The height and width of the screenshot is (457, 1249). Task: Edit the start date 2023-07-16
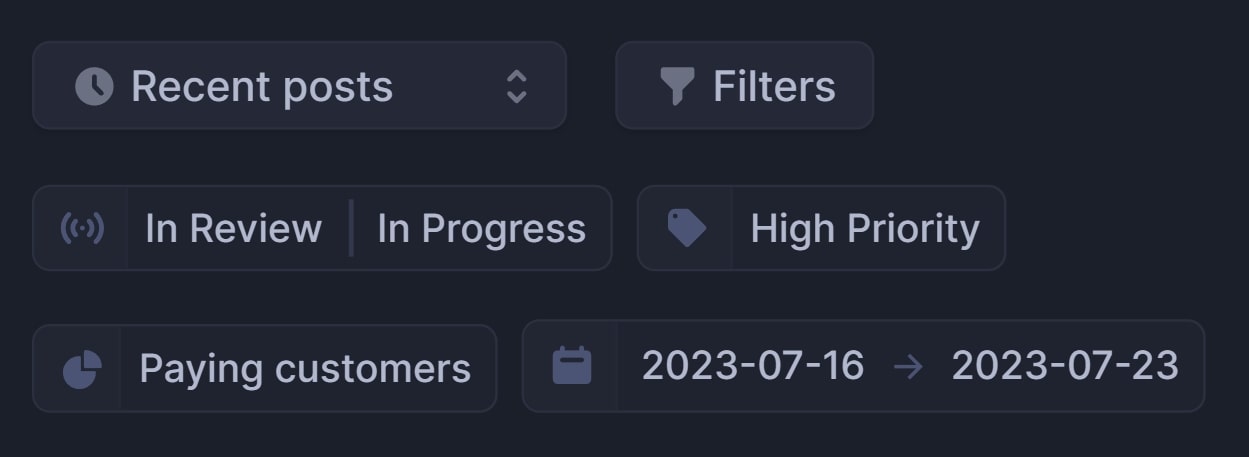753,366
